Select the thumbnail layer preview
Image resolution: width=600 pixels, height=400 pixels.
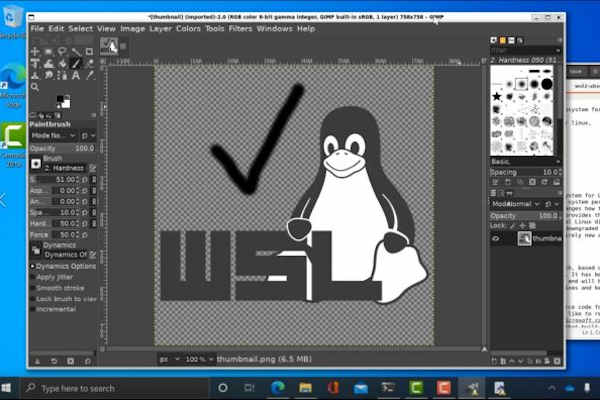pos(524,238)
